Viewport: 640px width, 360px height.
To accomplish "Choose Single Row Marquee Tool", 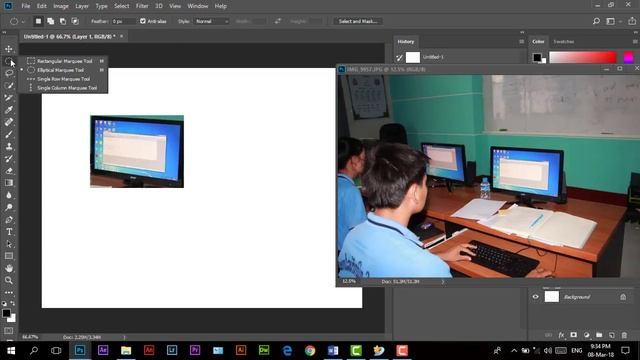I will [x=63, y=79].
